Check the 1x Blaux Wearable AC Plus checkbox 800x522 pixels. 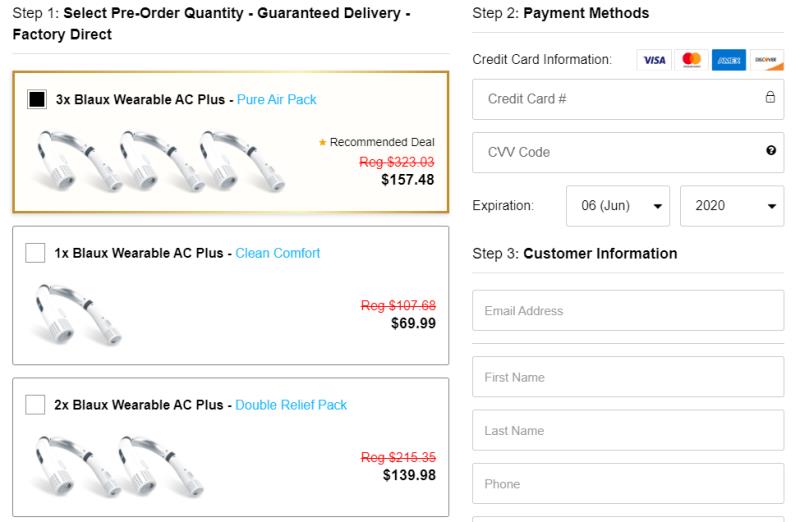[x=36, y=253]
